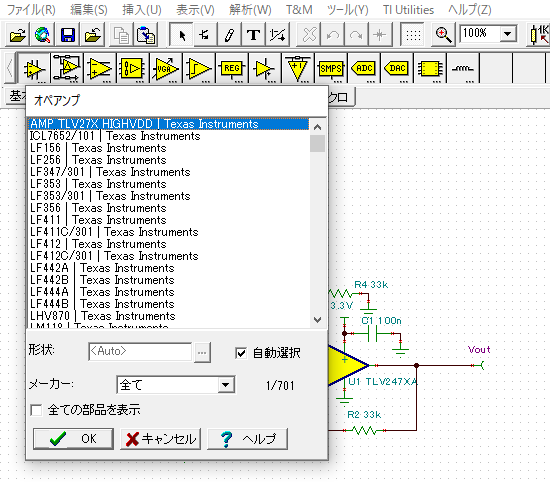Click the instrumentation amplifier icon
Viewport: 550px width, 482px height.
point(133,68)
